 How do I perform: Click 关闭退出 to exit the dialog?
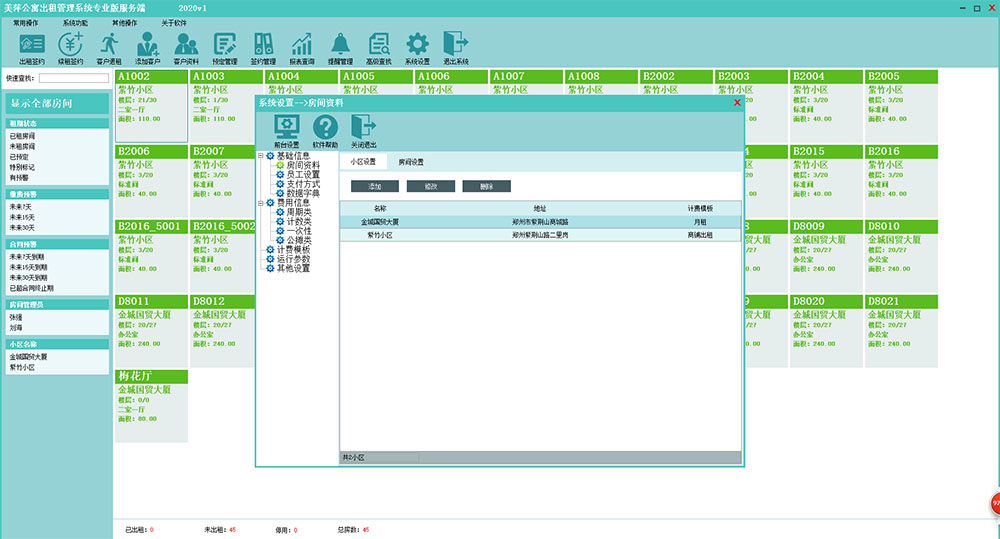[x=364, y=130]
